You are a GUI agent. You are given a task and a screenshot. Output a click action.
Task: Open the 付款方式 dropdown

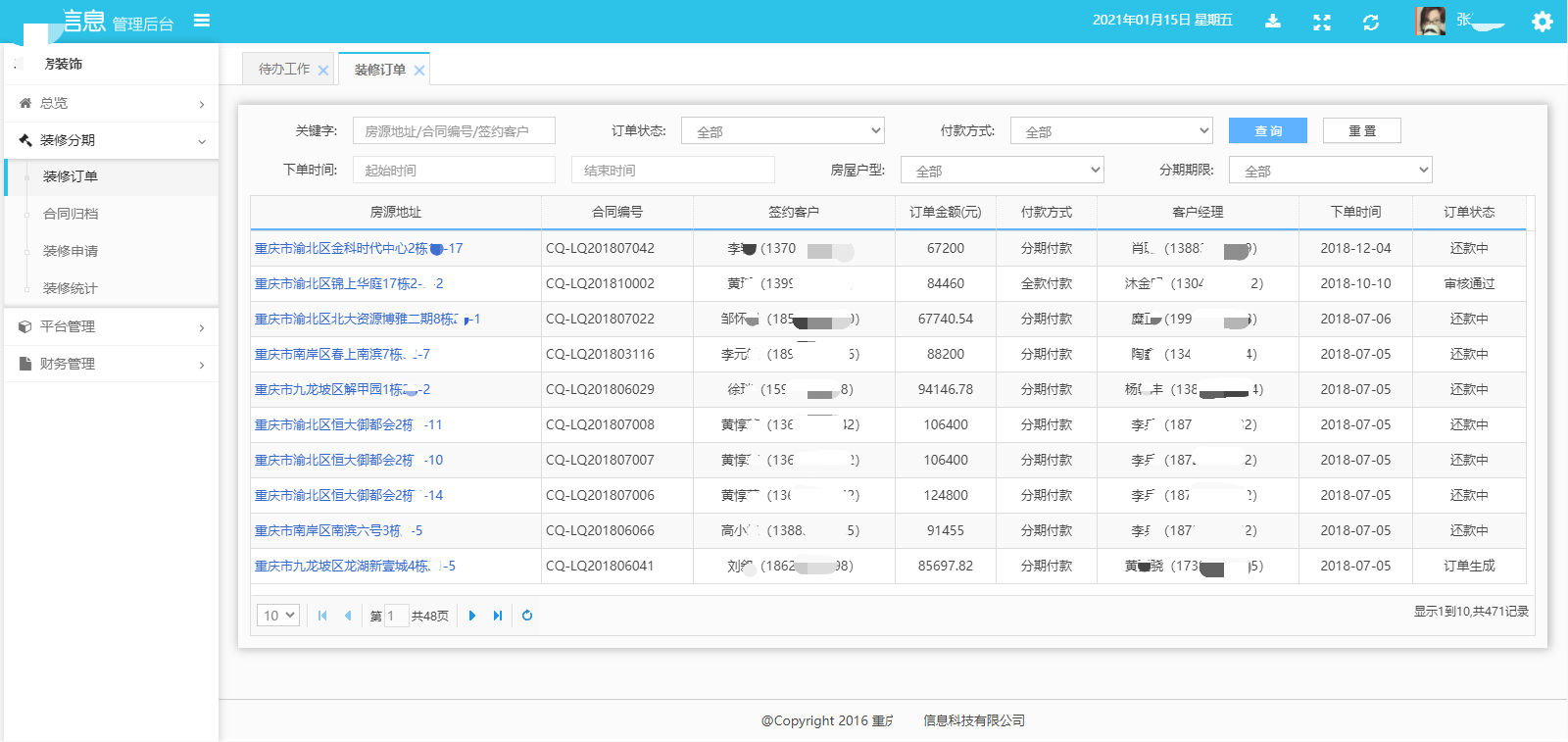pyautogui.click(x=1111, y=131)
